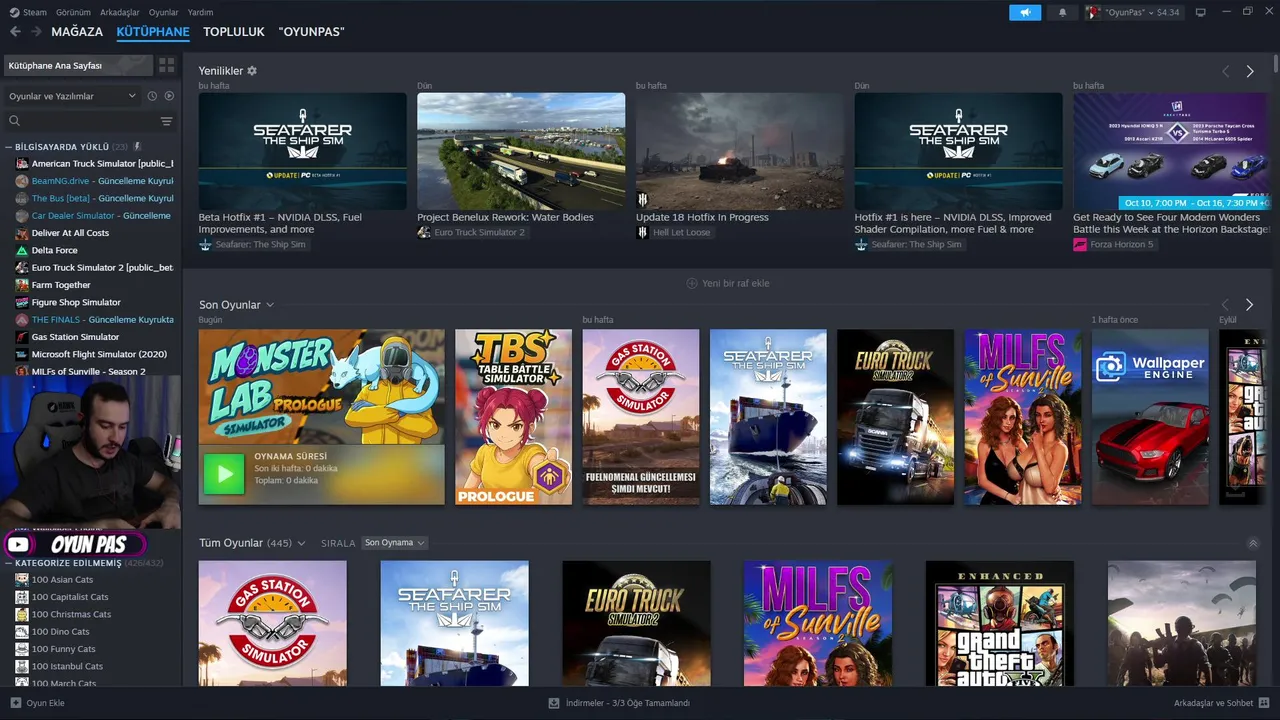Open Grand Theft Auto Enhanced cover in Tüm Oyunlar
The width and height of the screenshot is (1280, 720).
(999, 623)
